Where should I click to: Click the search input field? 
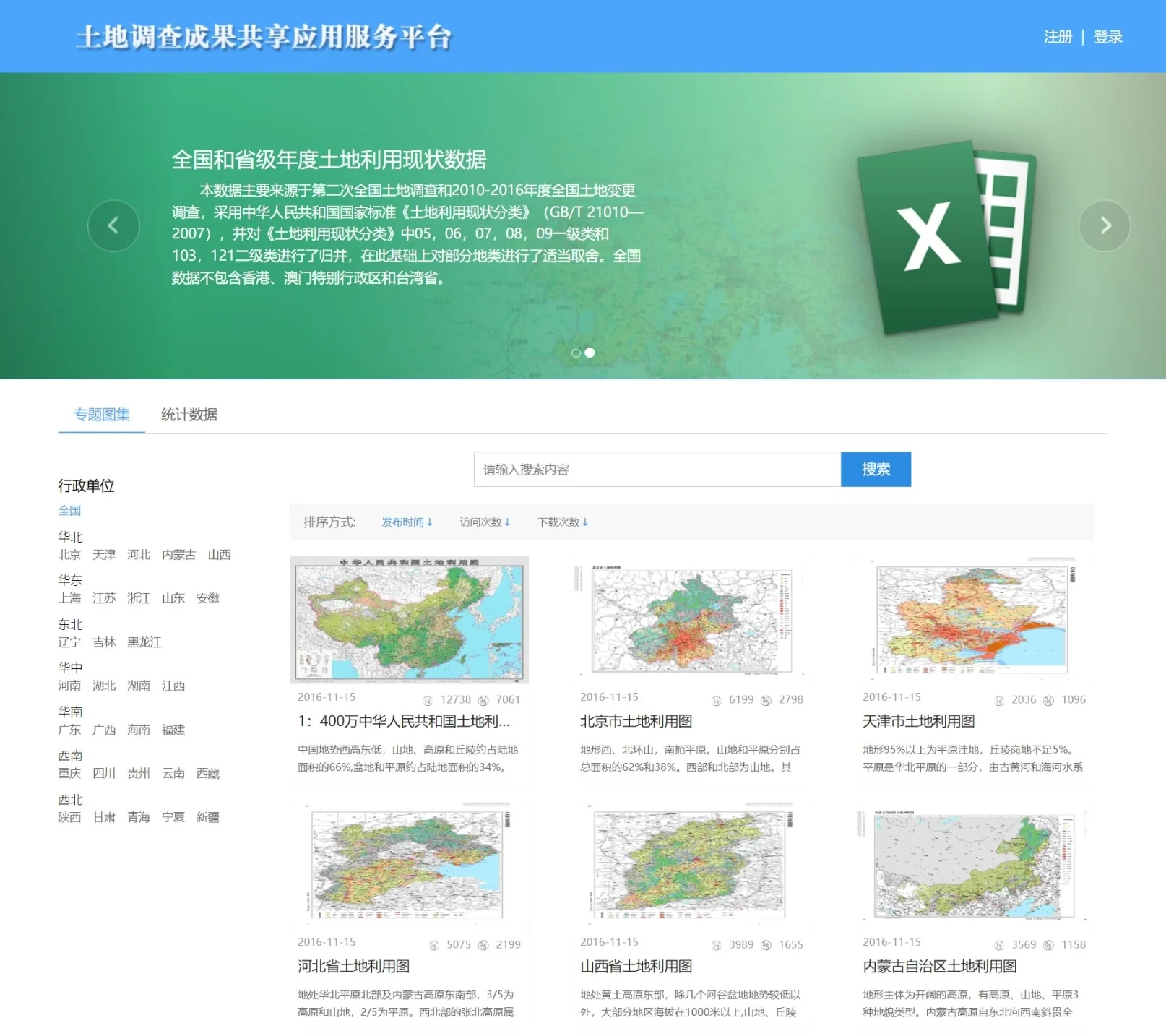(657, 470)
